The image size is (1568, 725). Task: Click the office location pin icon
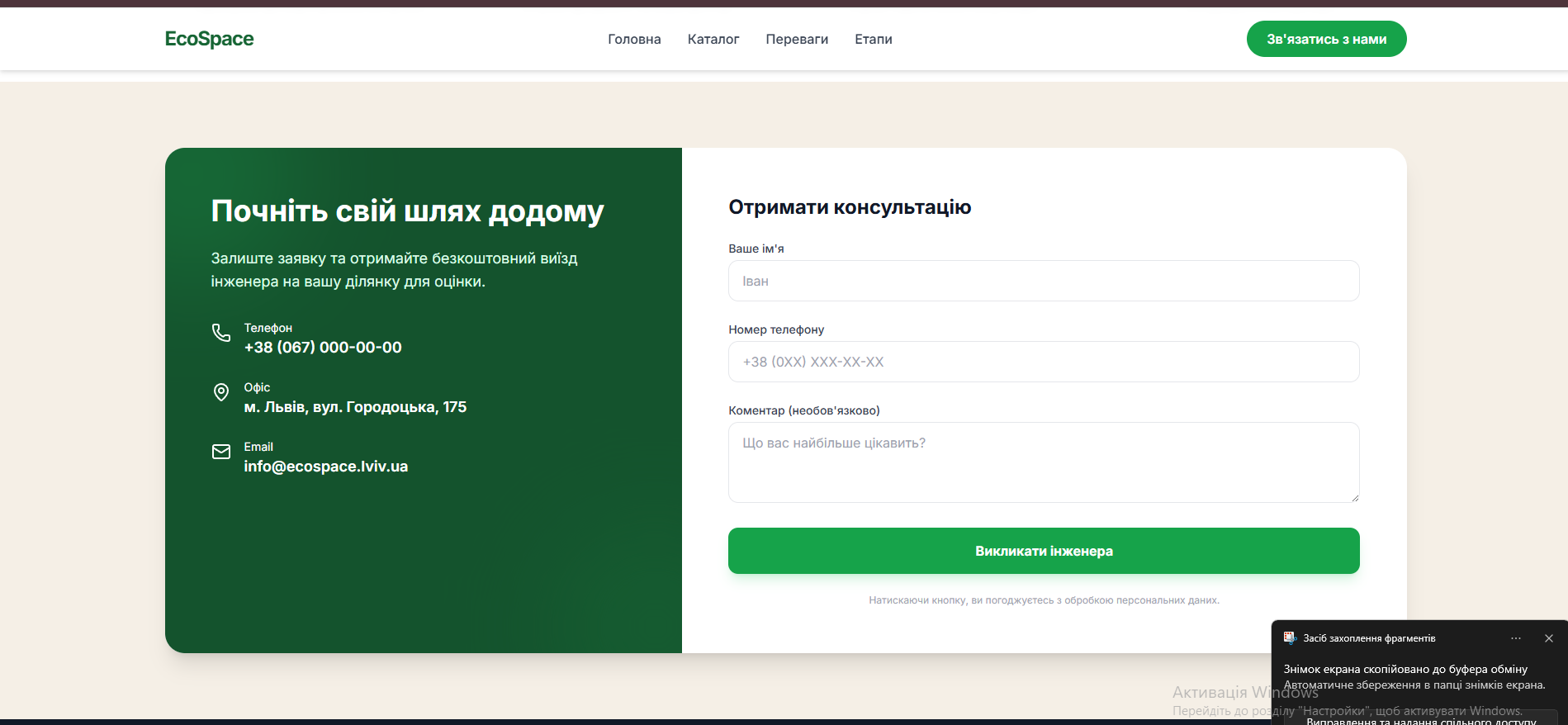(x=221, y=392)
